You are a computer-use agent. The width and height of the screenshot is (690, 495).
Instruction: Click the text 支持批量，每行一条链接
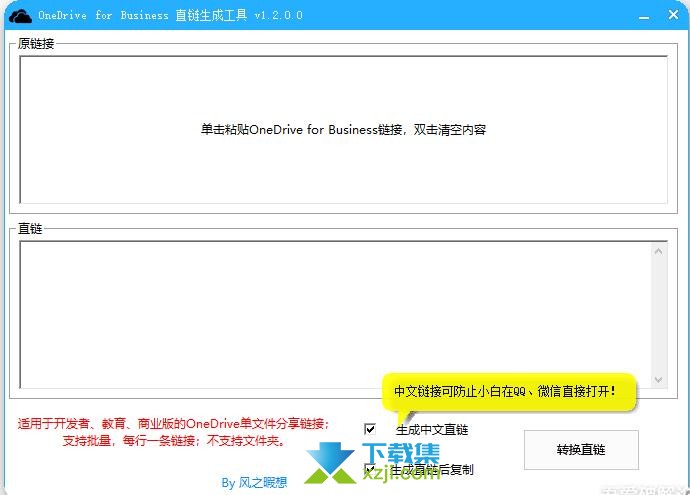coord(131,440)
